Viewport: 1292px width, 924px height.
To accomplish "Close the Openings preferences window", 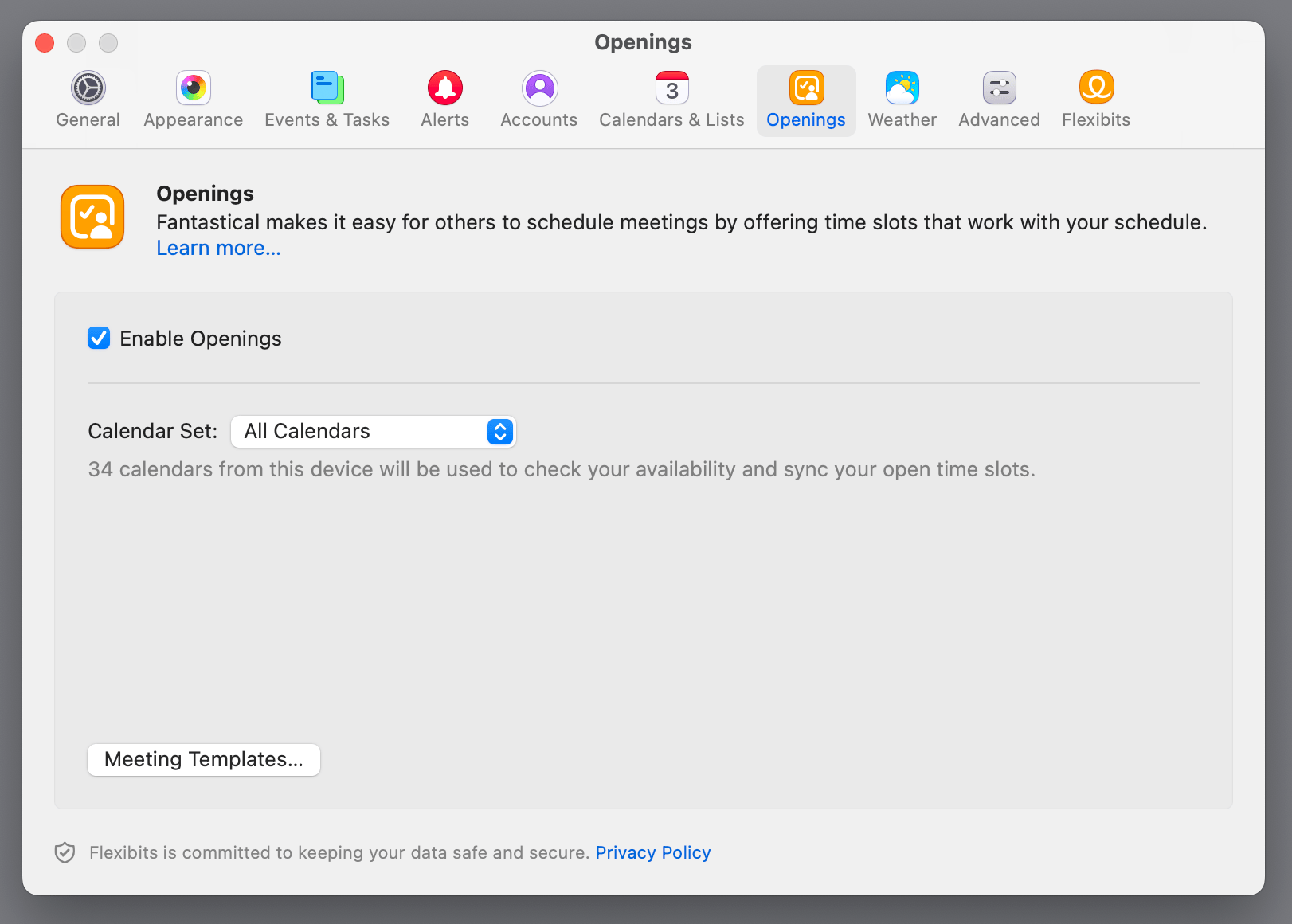I will [45, 43].
